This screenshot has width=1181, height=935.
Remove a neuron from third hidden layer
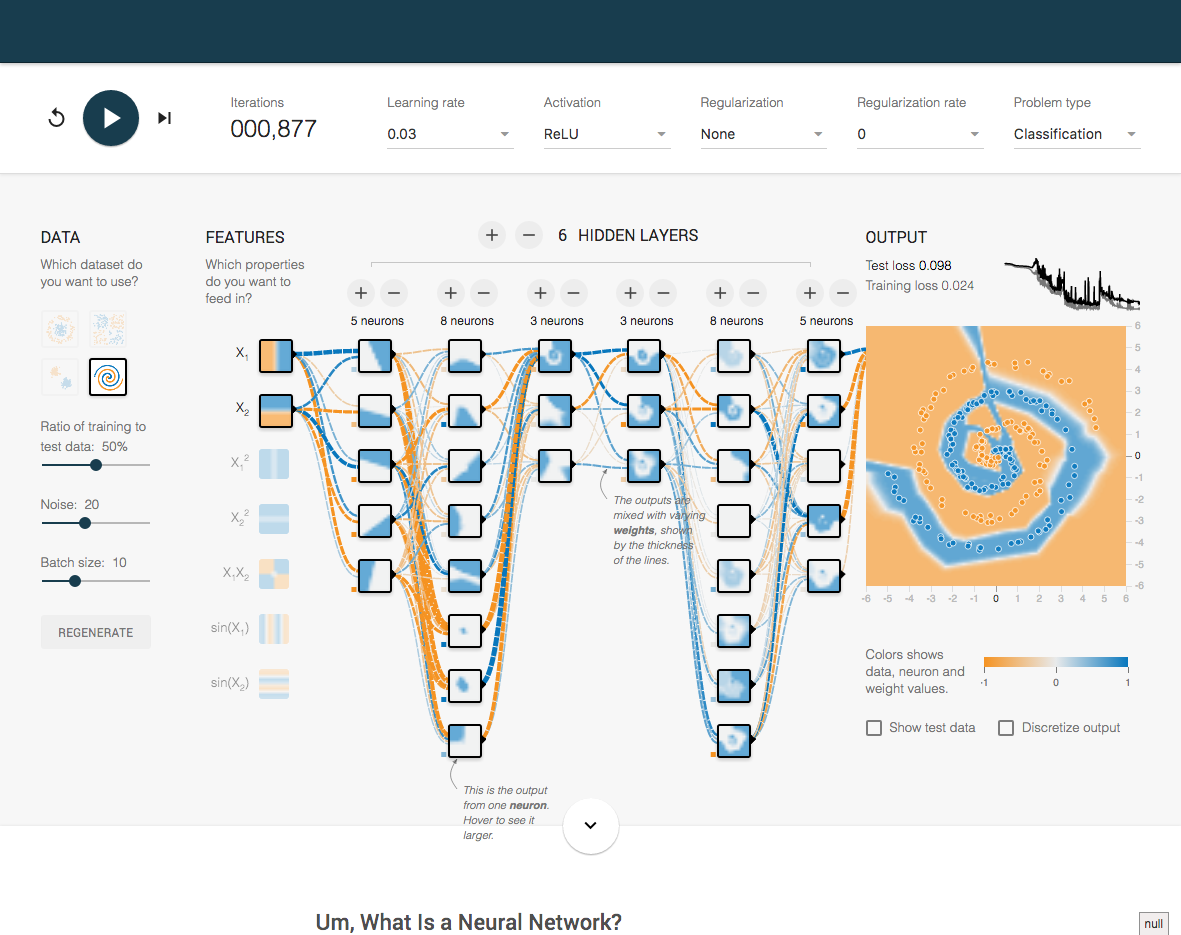(x=573, y=292)
